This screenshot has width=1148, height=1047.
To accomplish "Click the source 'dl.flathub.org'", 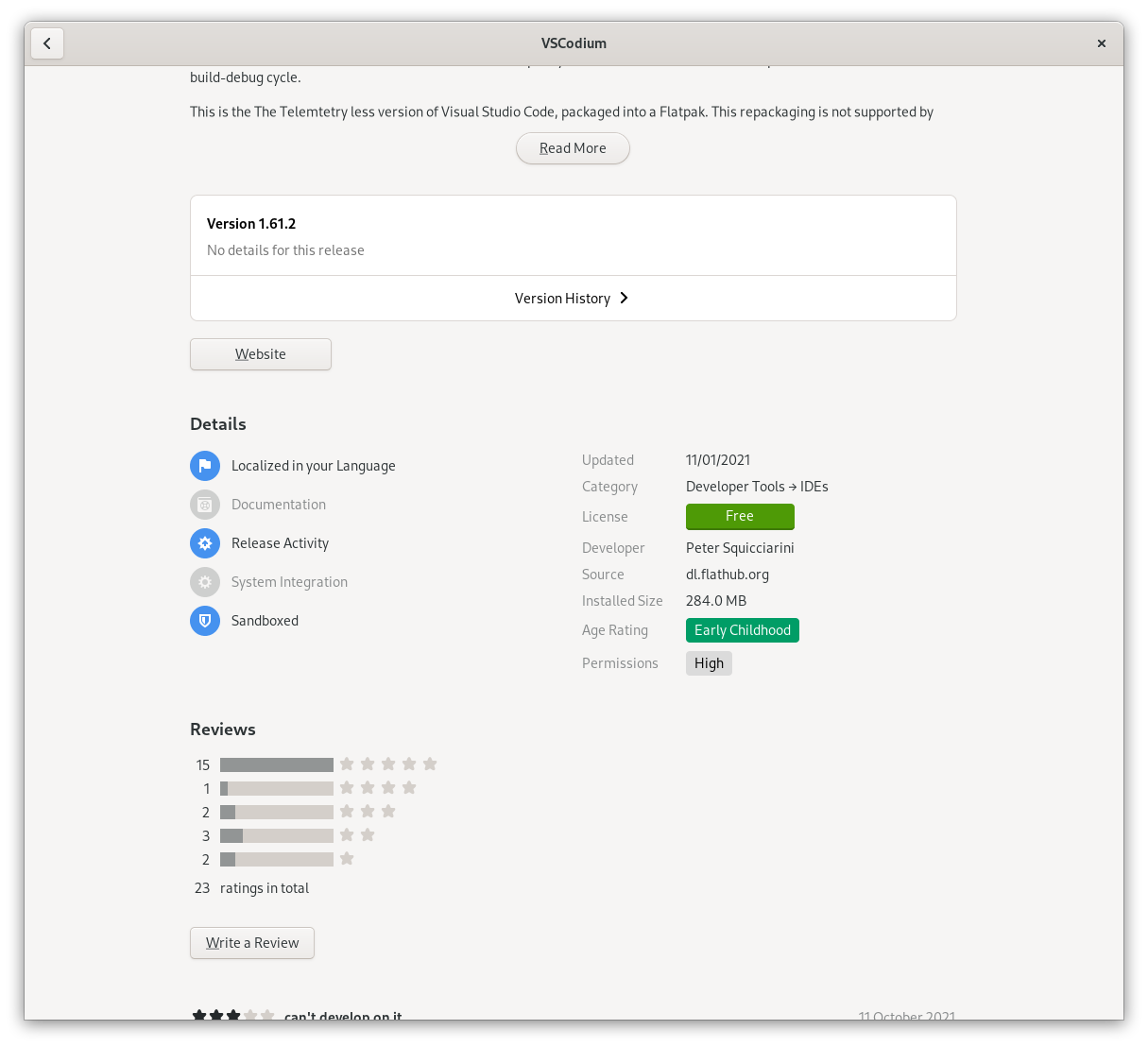I will click(x=728, y=575).
